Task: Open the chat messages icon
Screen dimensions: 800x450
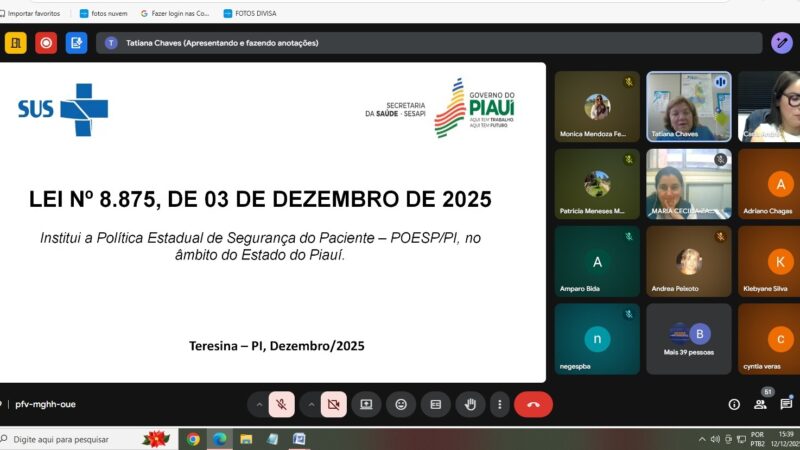Action: 786,405
